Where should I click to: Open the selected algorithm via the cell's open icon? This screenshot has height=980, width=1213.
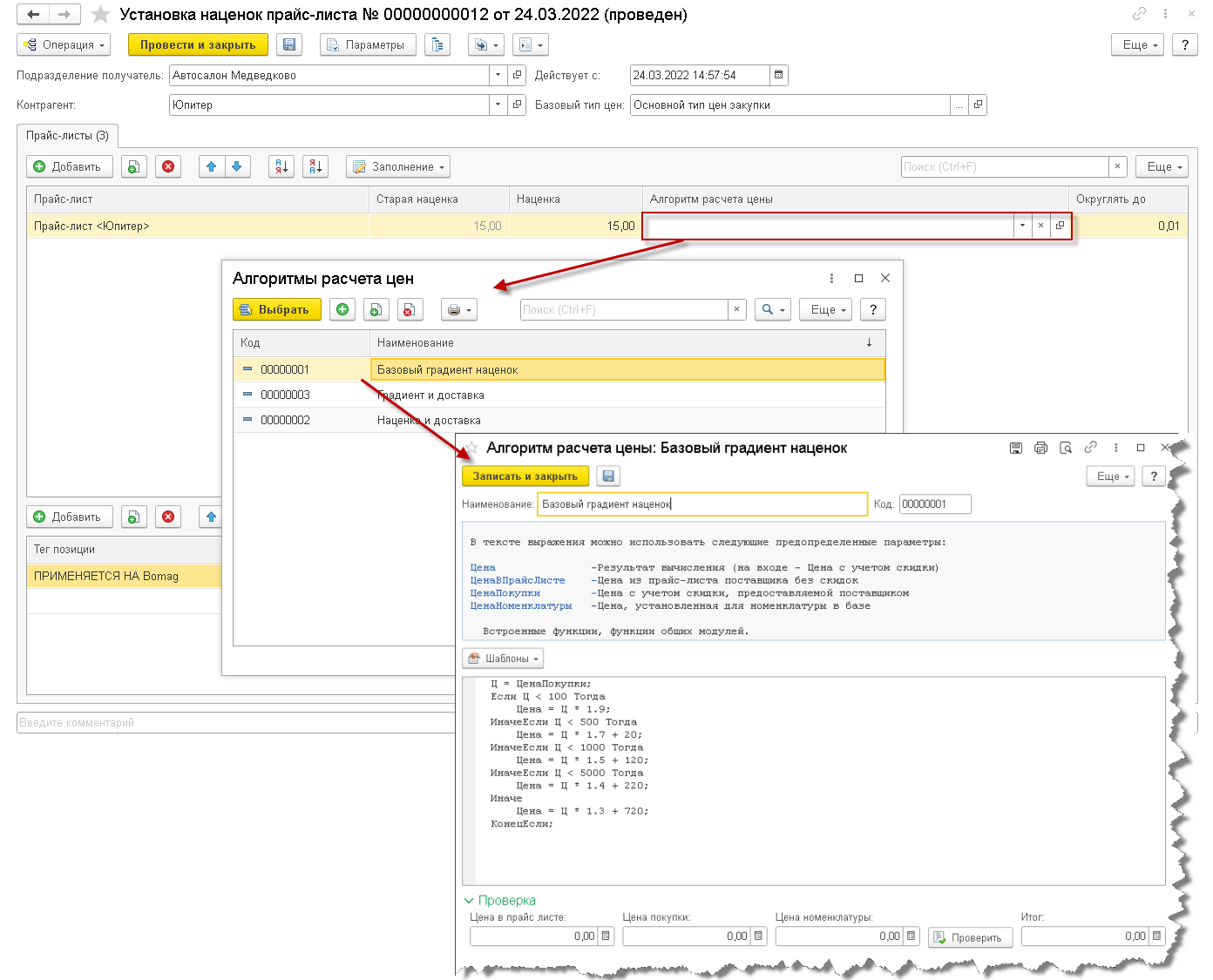click(1060, 226)
